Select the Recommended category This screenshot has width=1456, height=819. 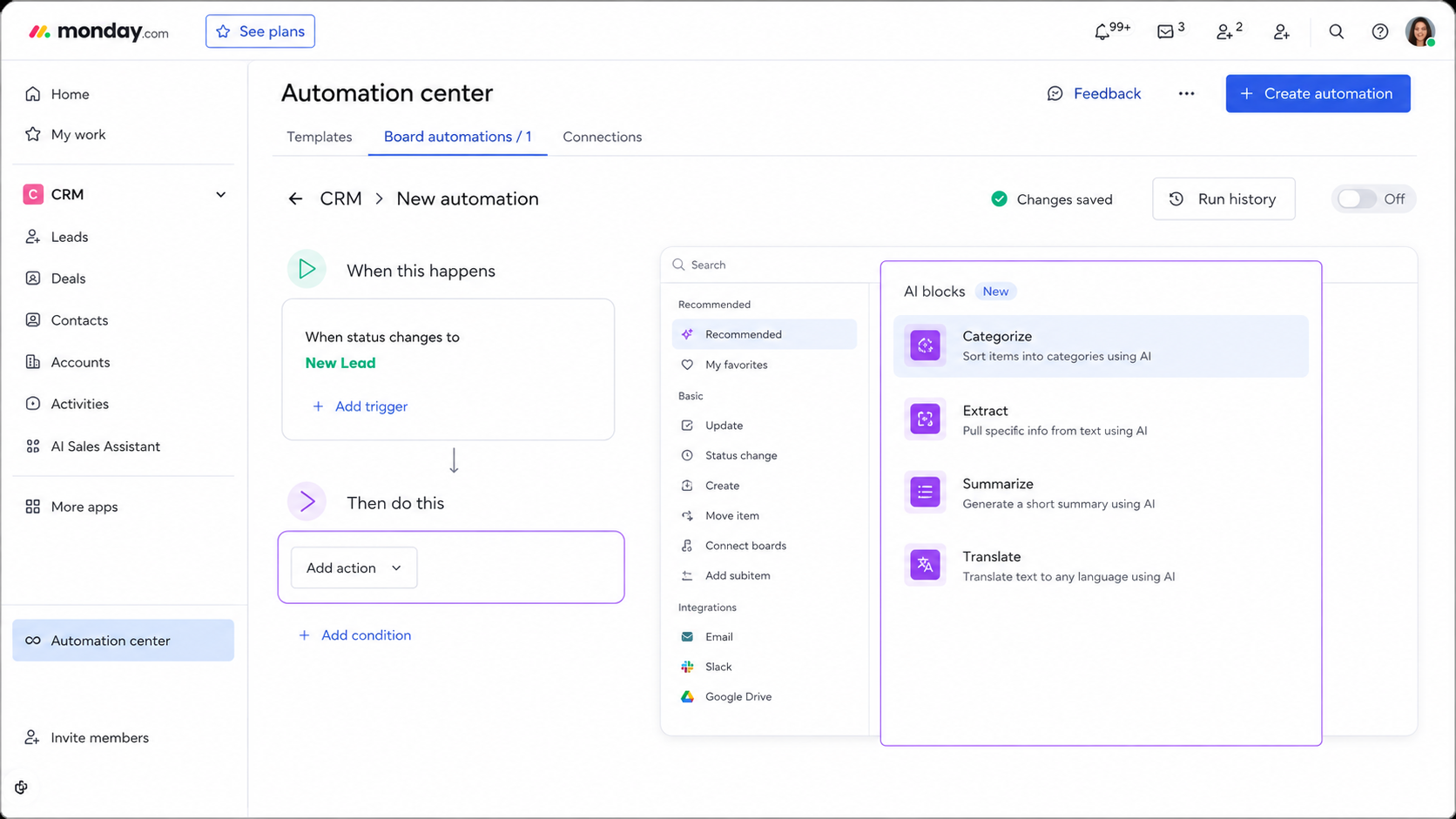[x=765, y=334]
